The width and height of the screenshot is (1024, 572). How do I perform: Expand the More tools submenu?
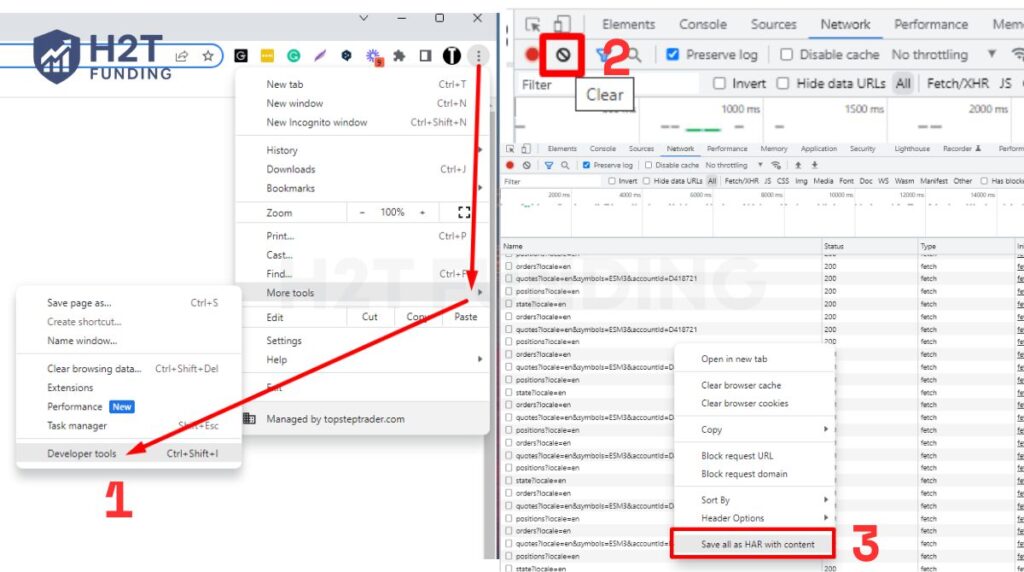(x=290, y=293)
